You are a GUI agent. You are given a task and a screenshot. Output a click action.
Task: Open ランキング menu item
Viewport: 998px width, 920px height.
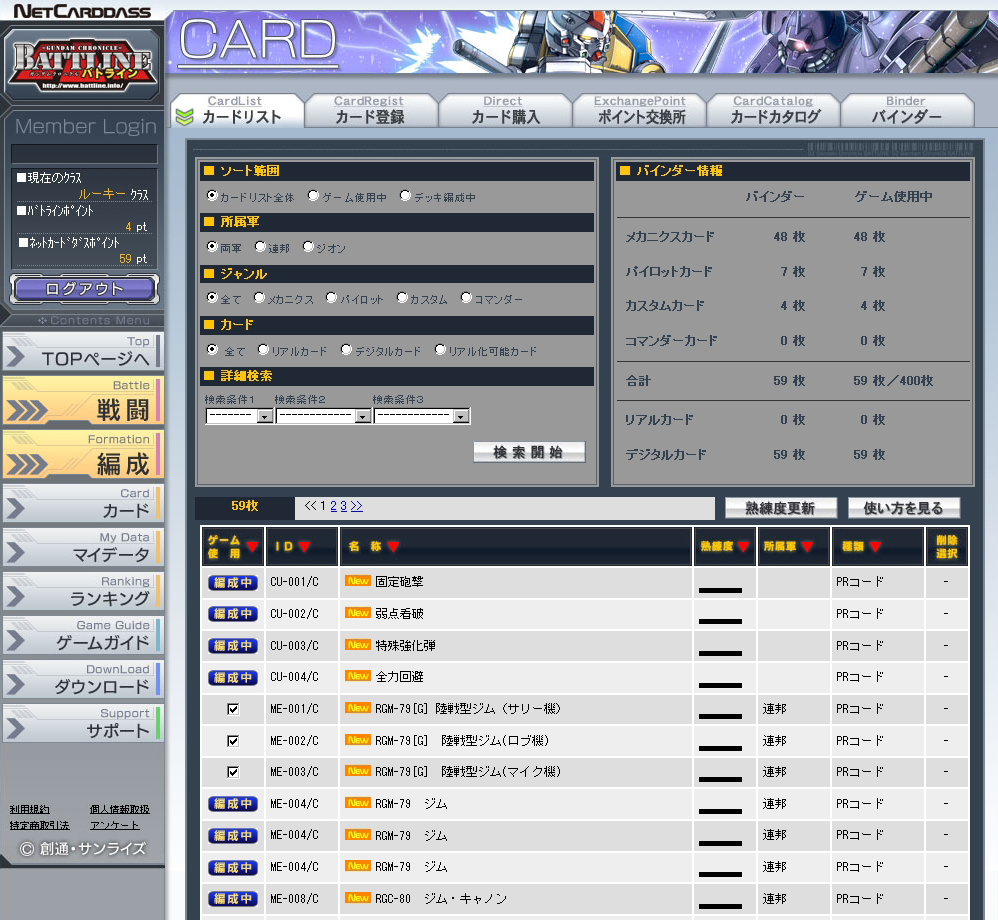(83, 591)
